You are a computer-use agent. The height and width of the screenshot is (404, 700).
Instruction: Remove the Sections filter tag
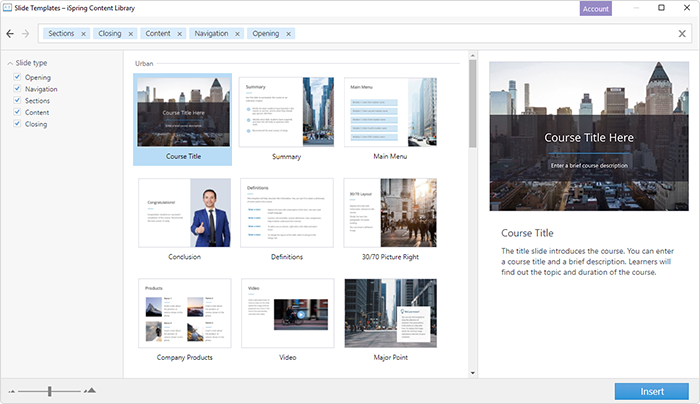pos(83,34)
